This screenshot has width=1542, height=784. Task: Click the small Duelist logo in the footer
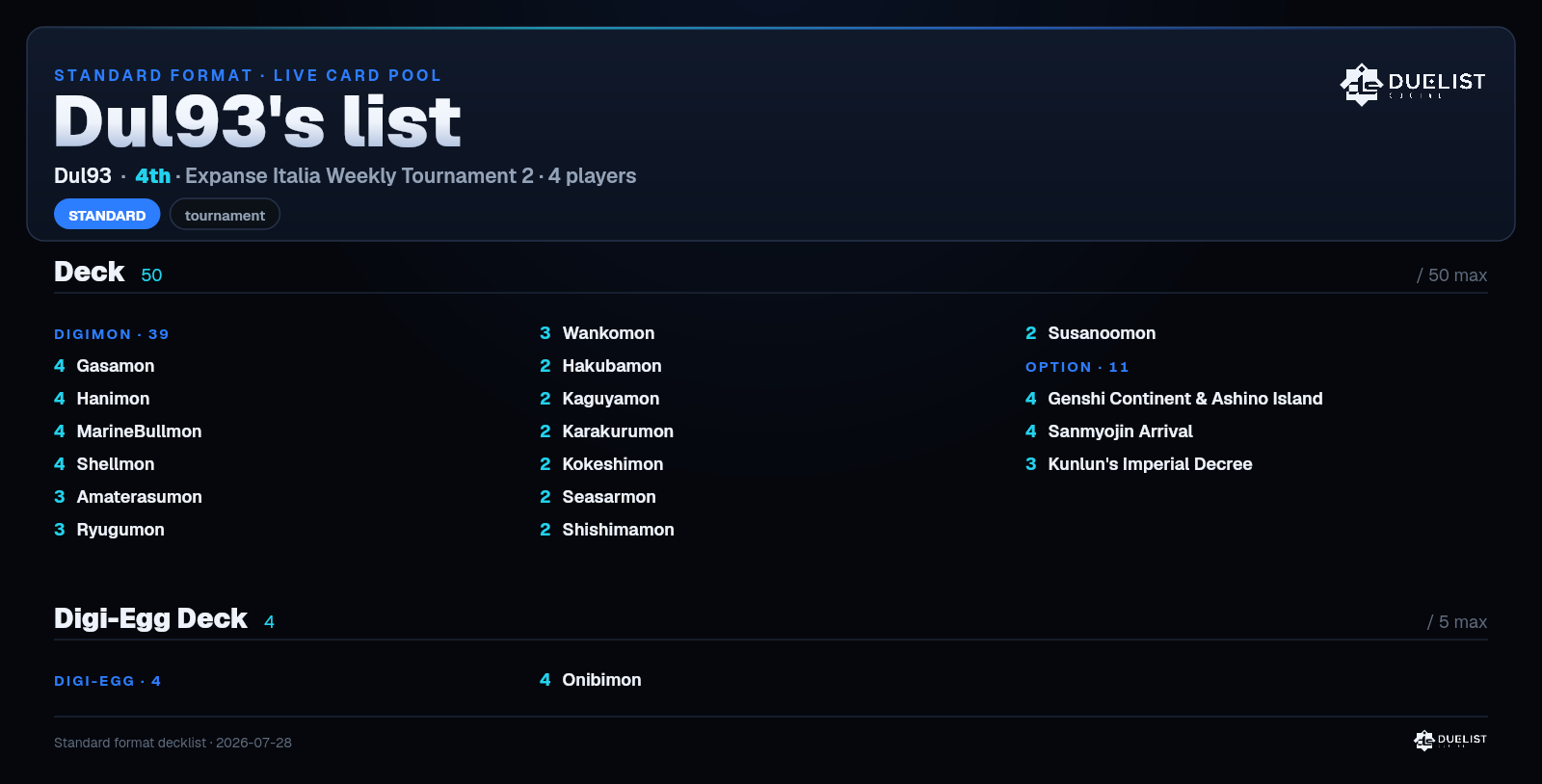pyautogui.click(x=1450, y=740)
